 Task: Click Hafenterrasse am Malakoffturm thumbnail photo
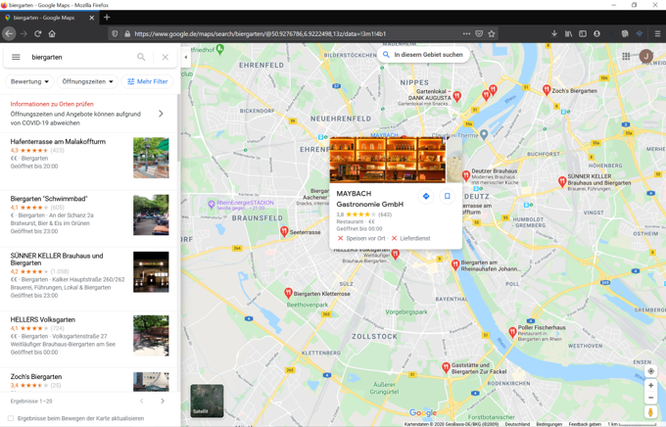(x=151, y=158)
